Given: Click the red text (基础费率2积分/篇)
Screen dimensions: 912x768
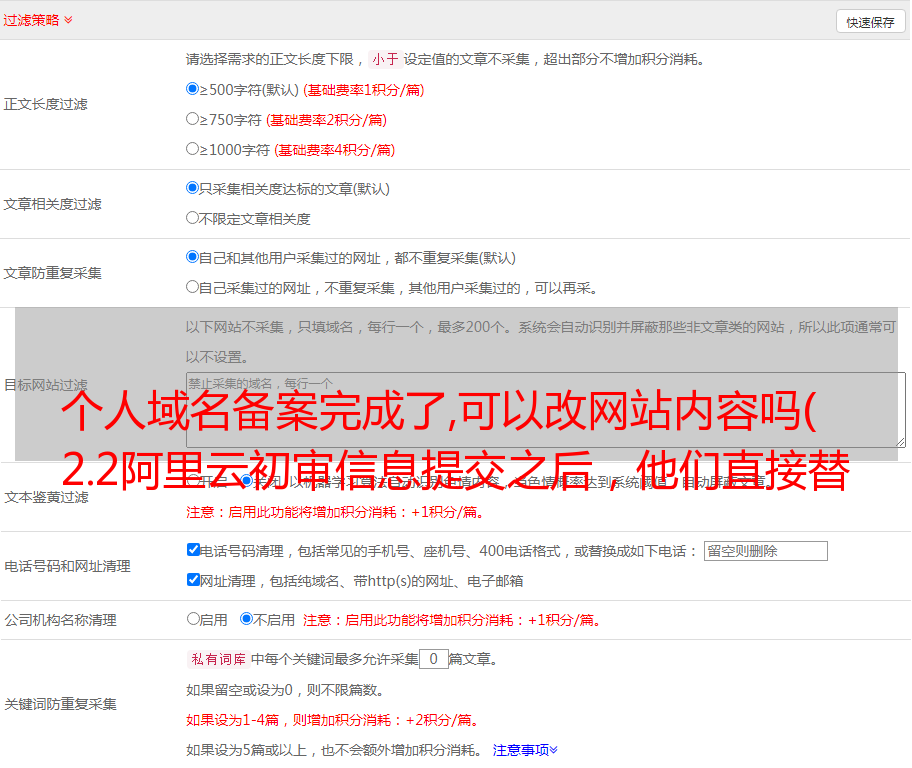Looking at the screenshot, I should 326,120.
